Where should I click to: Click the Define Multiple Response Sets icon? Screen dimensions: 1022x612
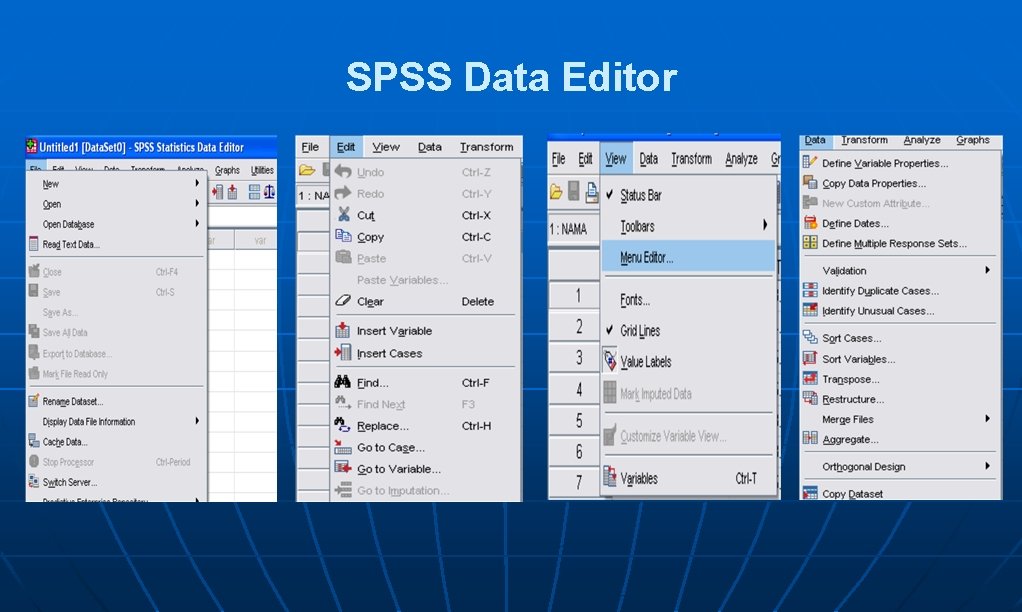pyautogui.click(x=810, y=242)
